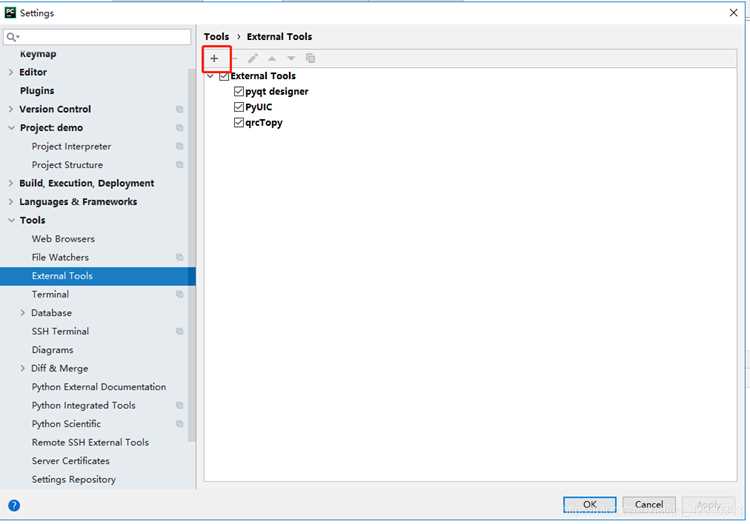
Task: Click the settings sidebar scrollbar
Action: point(192,256)
